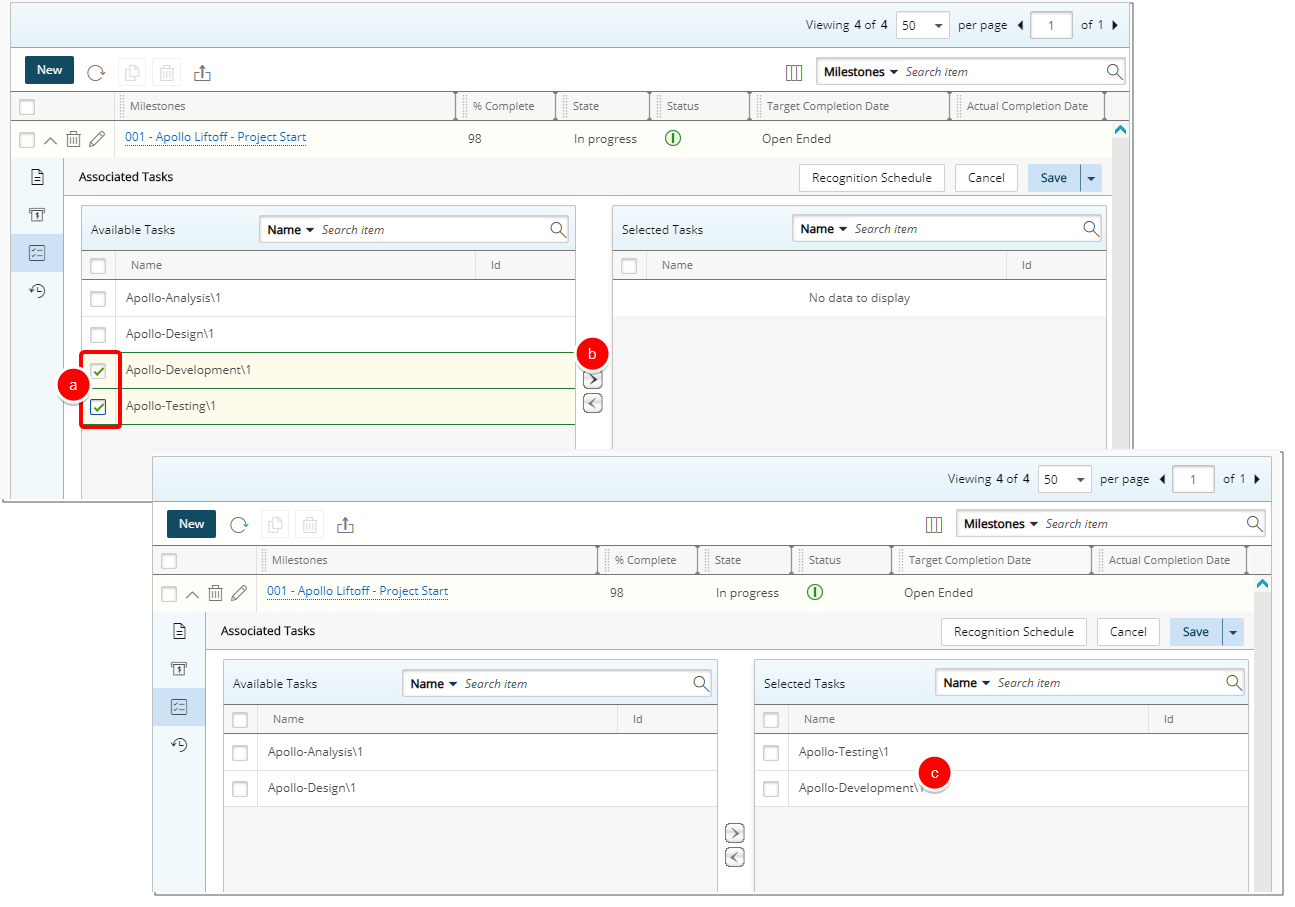Open the billing archive side tab in the back window
1295x907 pixels.
coord(37,215)
